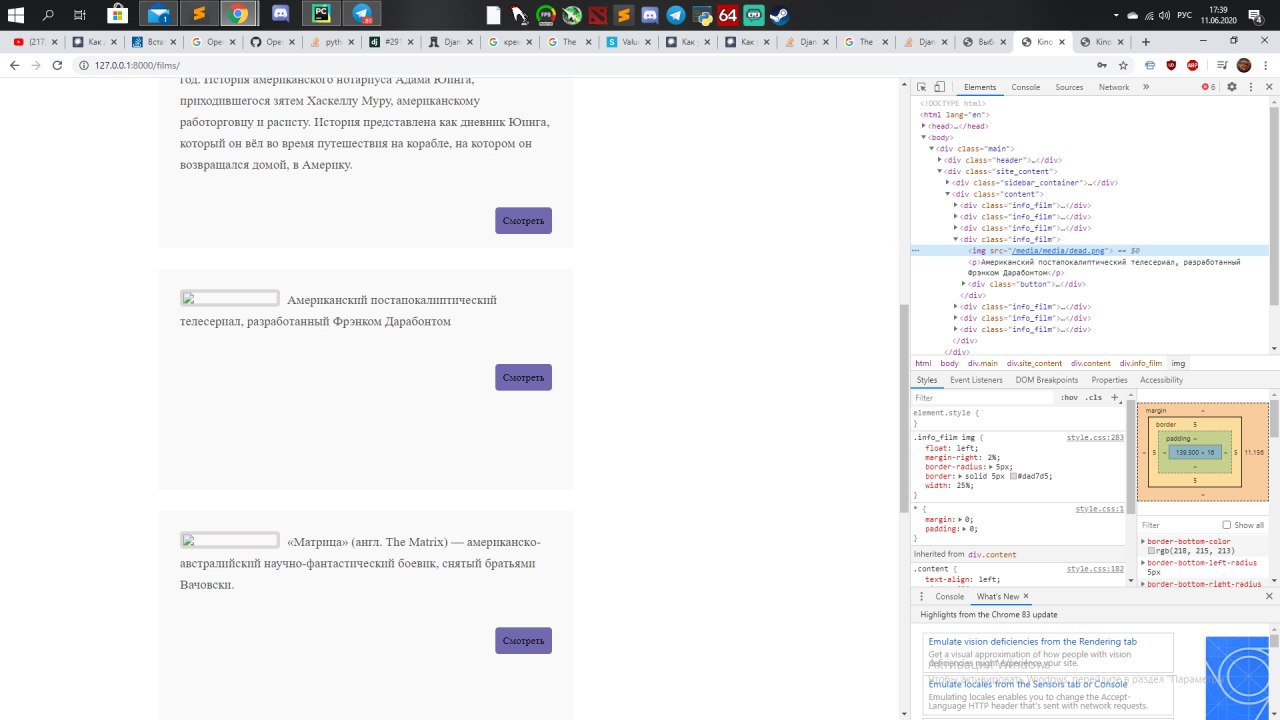Open Discord from the taskbar
The width and height of the screenshot is (1280, 720).
281,14
